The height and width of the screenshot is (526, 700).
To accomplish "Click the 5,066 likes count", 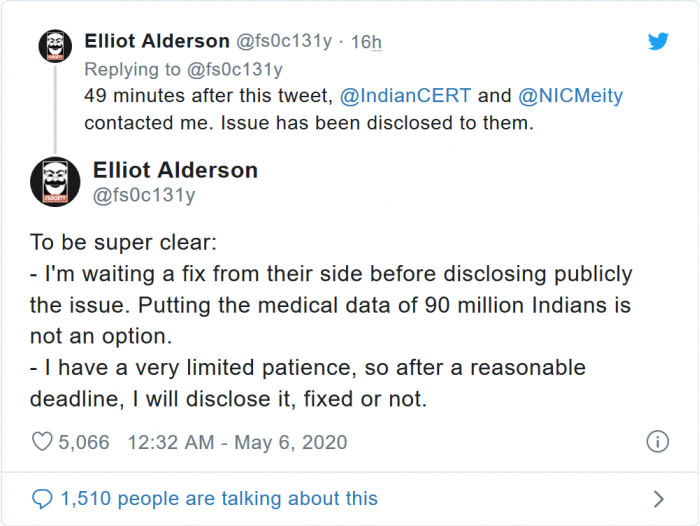I will pos(85,441).
